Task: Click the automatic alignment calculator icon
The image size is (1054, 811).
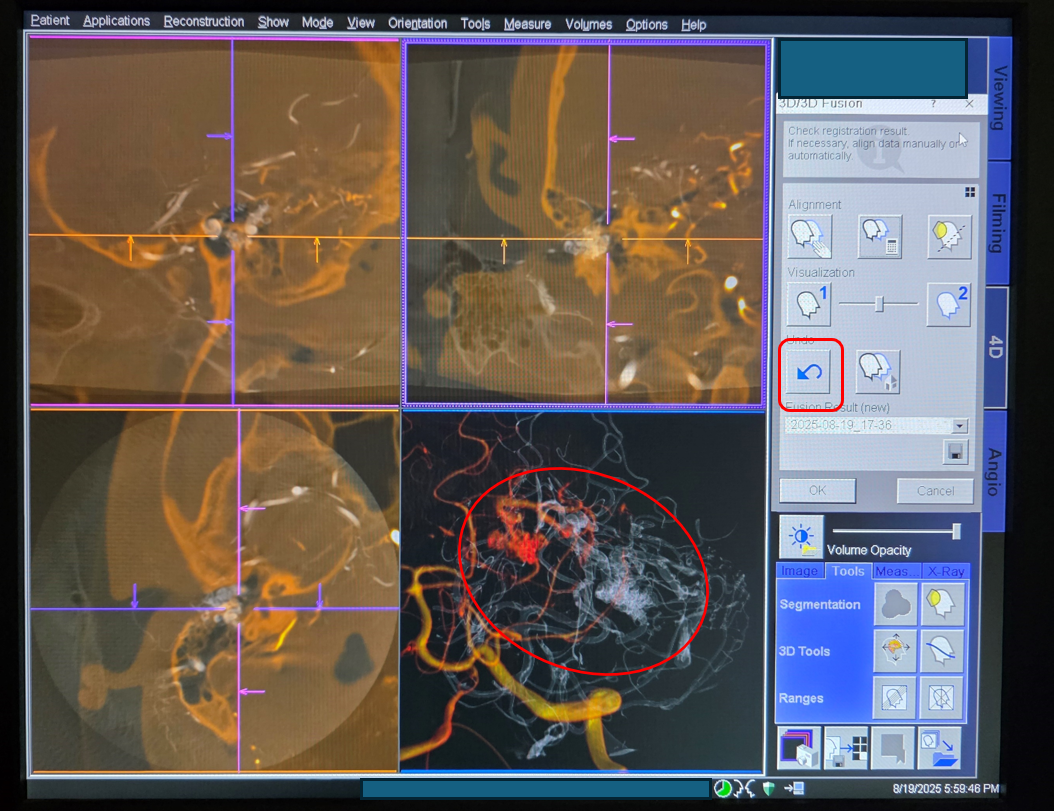Action: coord(879,236)
